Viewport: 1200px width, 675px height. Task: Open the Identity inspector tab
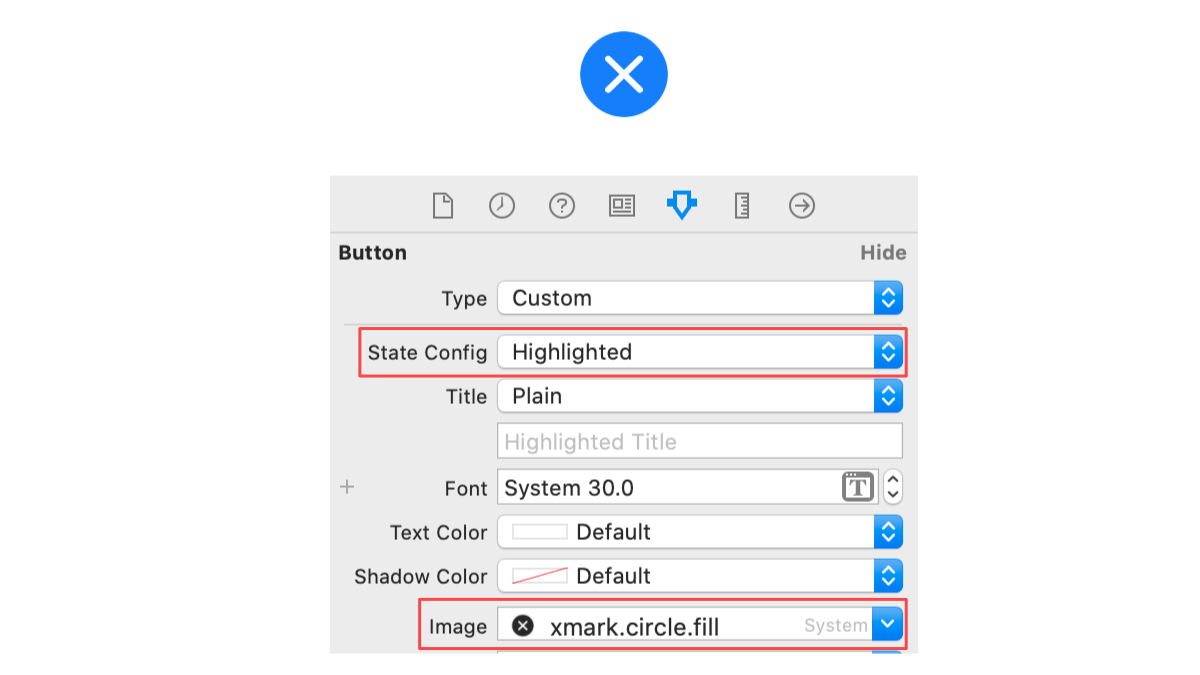[621, 206]
